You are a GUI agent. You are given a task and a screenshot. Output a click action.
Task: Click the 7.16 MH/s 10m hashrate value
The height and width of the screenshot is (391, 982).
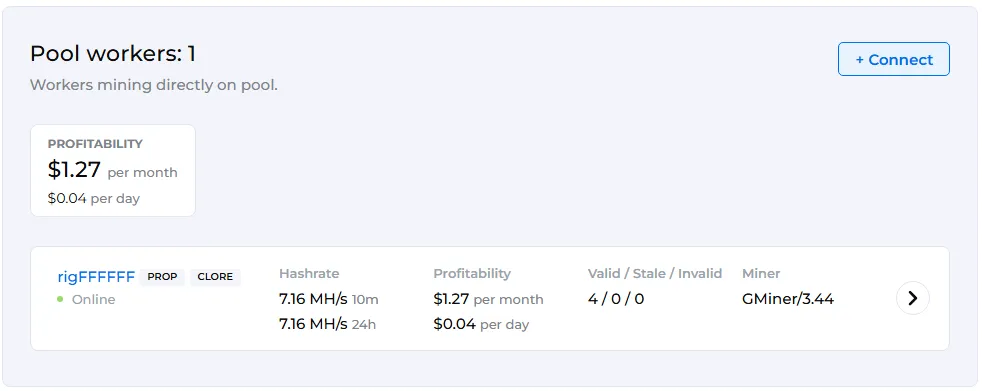329,299
